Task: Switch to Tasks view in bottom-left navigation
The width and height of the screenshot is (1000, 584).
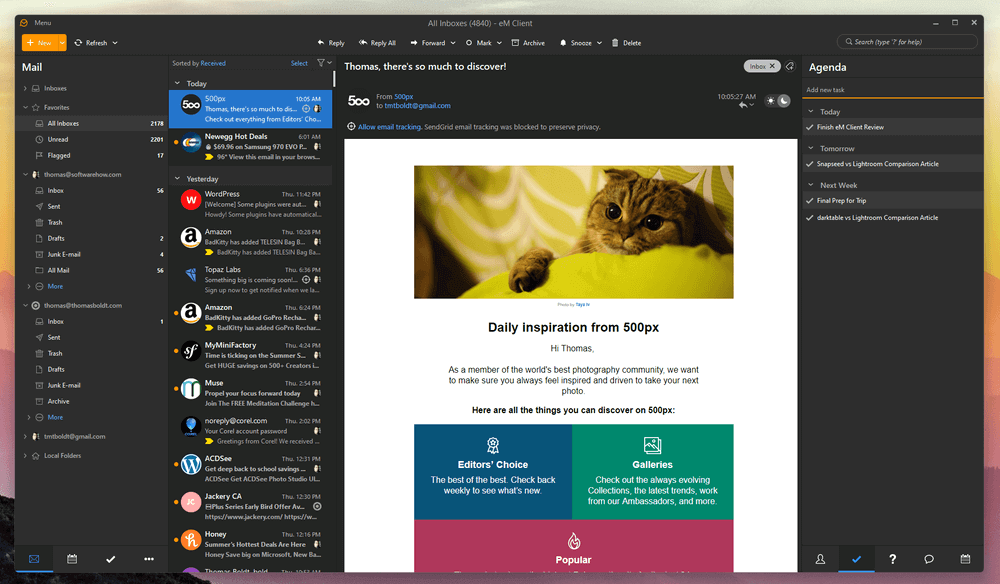Action: pos(110,559)
